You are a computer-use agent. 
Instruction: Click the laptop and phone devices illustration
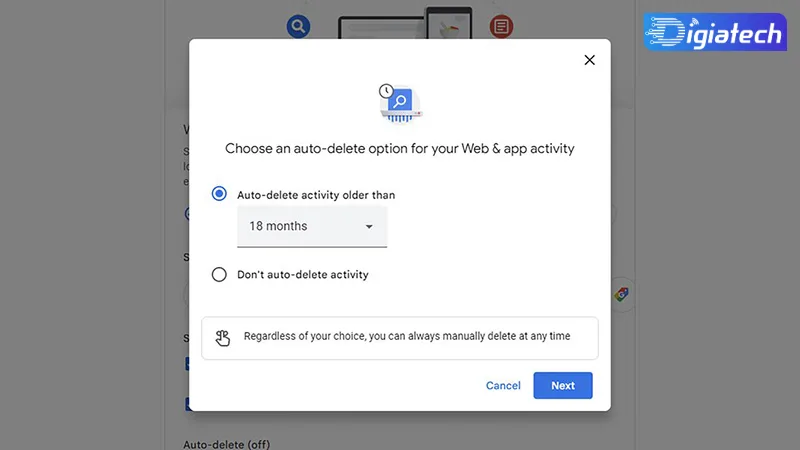click(405, 23)
